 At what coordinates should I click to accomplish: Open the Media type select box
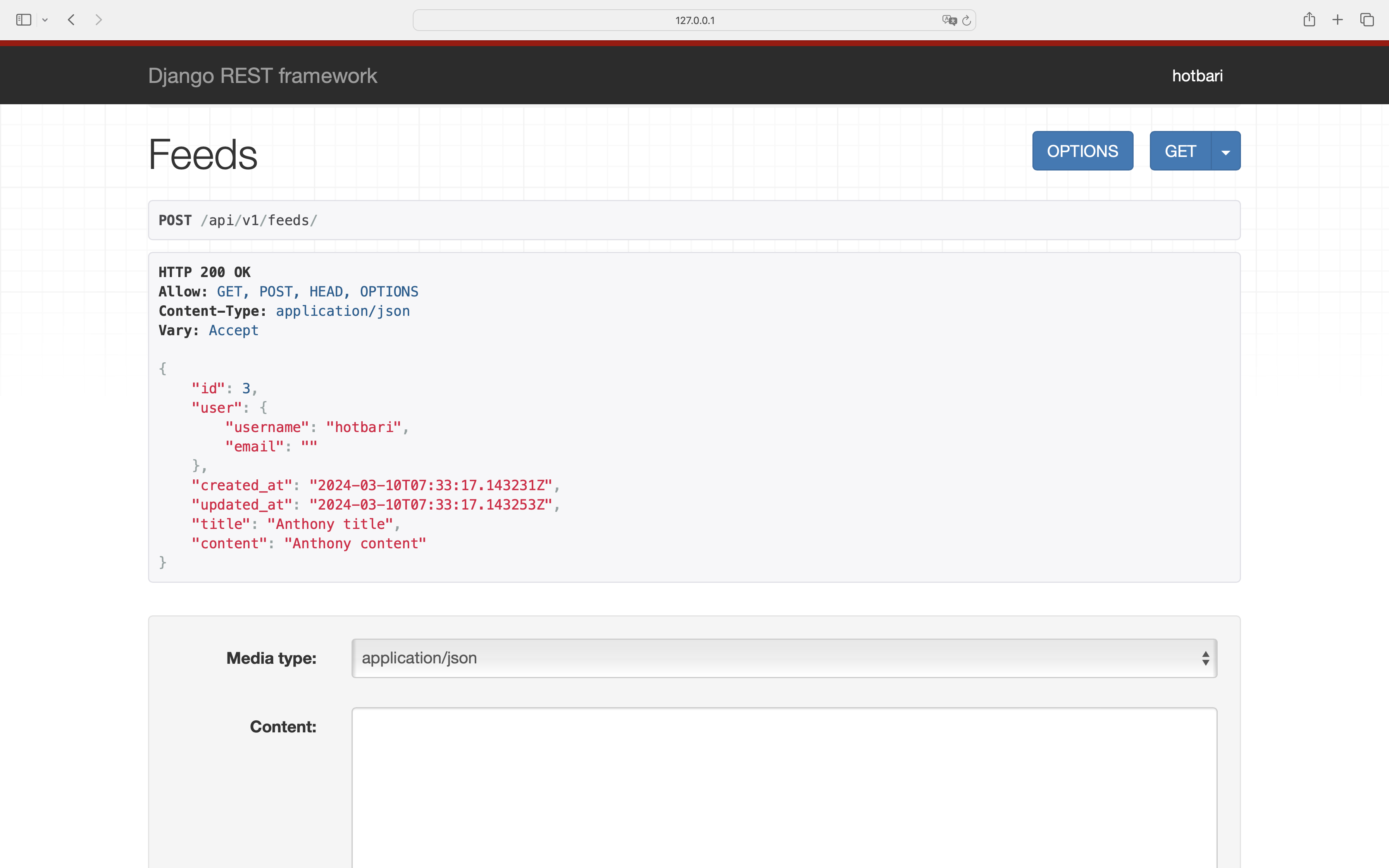784,658
